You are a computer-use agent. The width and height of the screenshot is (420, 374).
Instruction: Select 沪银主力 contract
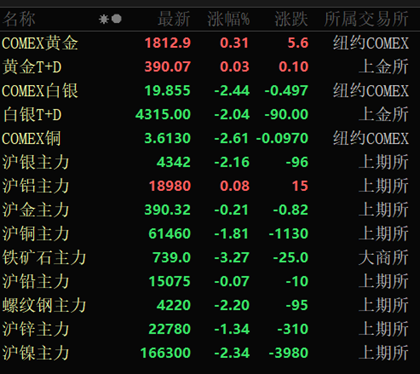tap(210, 162)
